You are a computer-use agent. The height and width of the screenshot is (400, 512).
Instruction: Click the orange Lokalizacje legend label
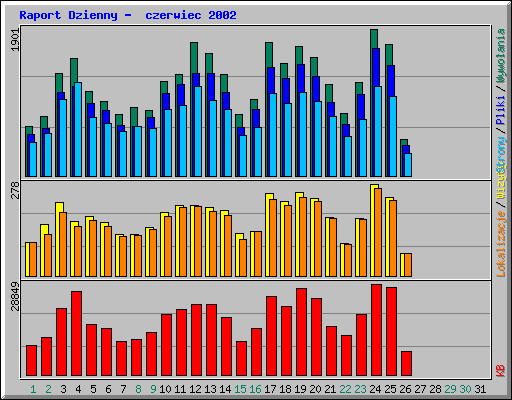pyautogui.click(x=501, y=244)
